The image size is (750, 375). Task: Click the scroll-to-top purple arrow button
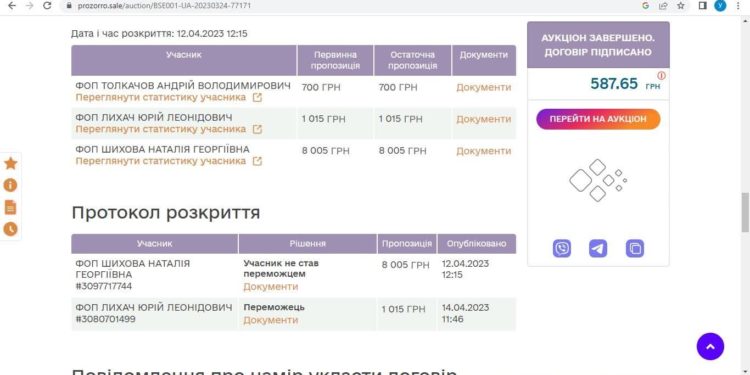point(710,347)
